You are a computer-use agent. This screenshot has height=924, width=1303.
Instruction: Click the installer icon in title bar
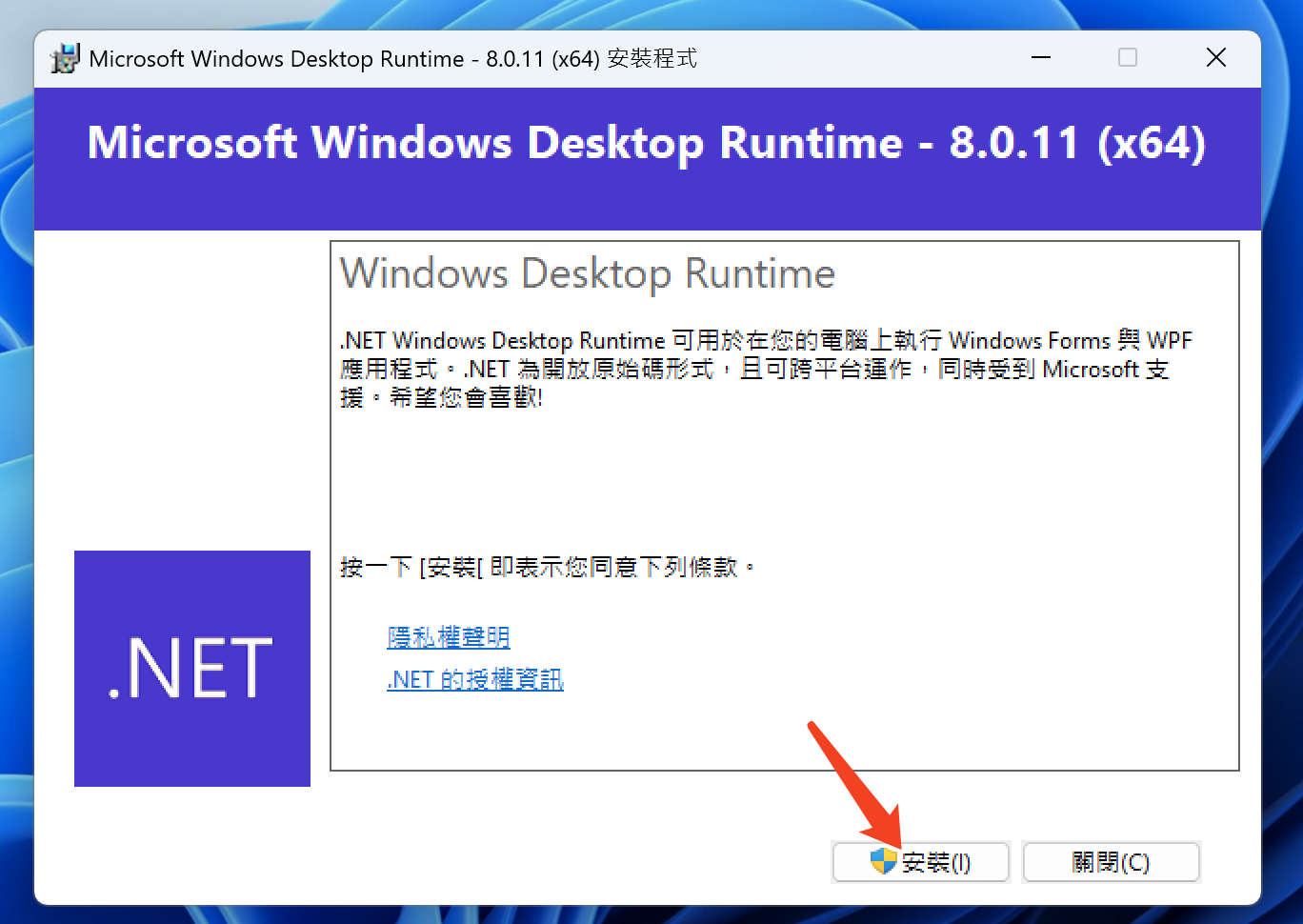65,59
